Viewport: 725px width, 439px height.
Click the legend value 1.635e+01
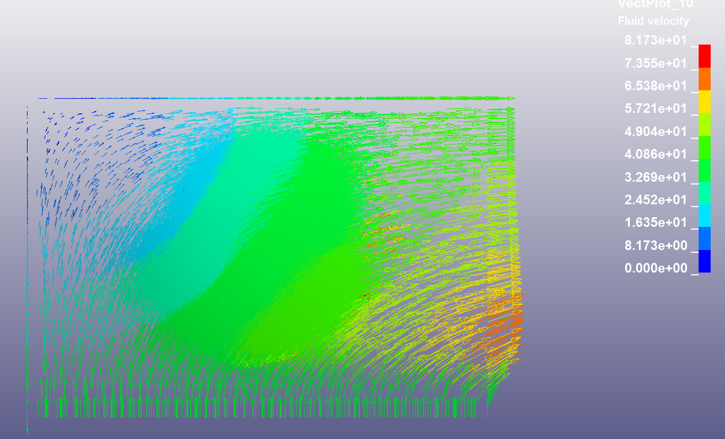click(x=655, y=223)
